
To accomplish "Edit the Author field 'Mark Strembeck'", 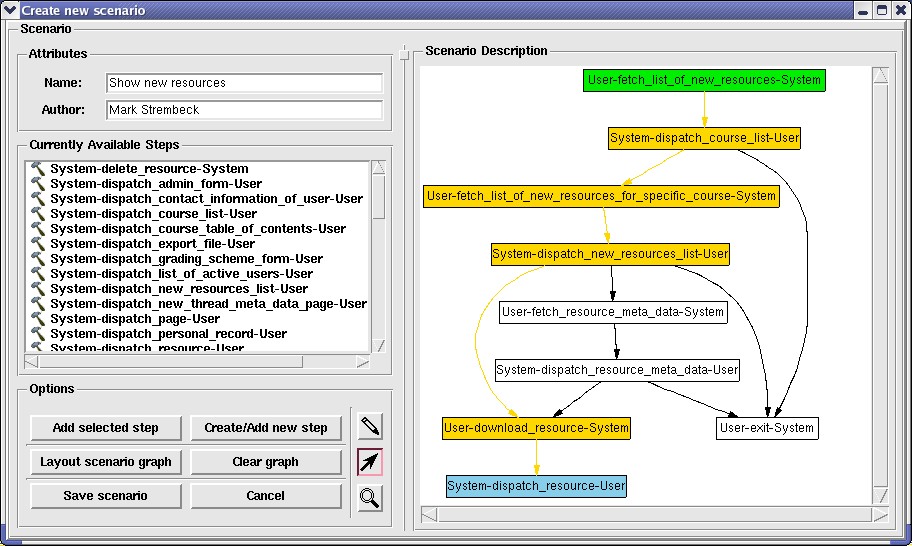I will 244,109.
